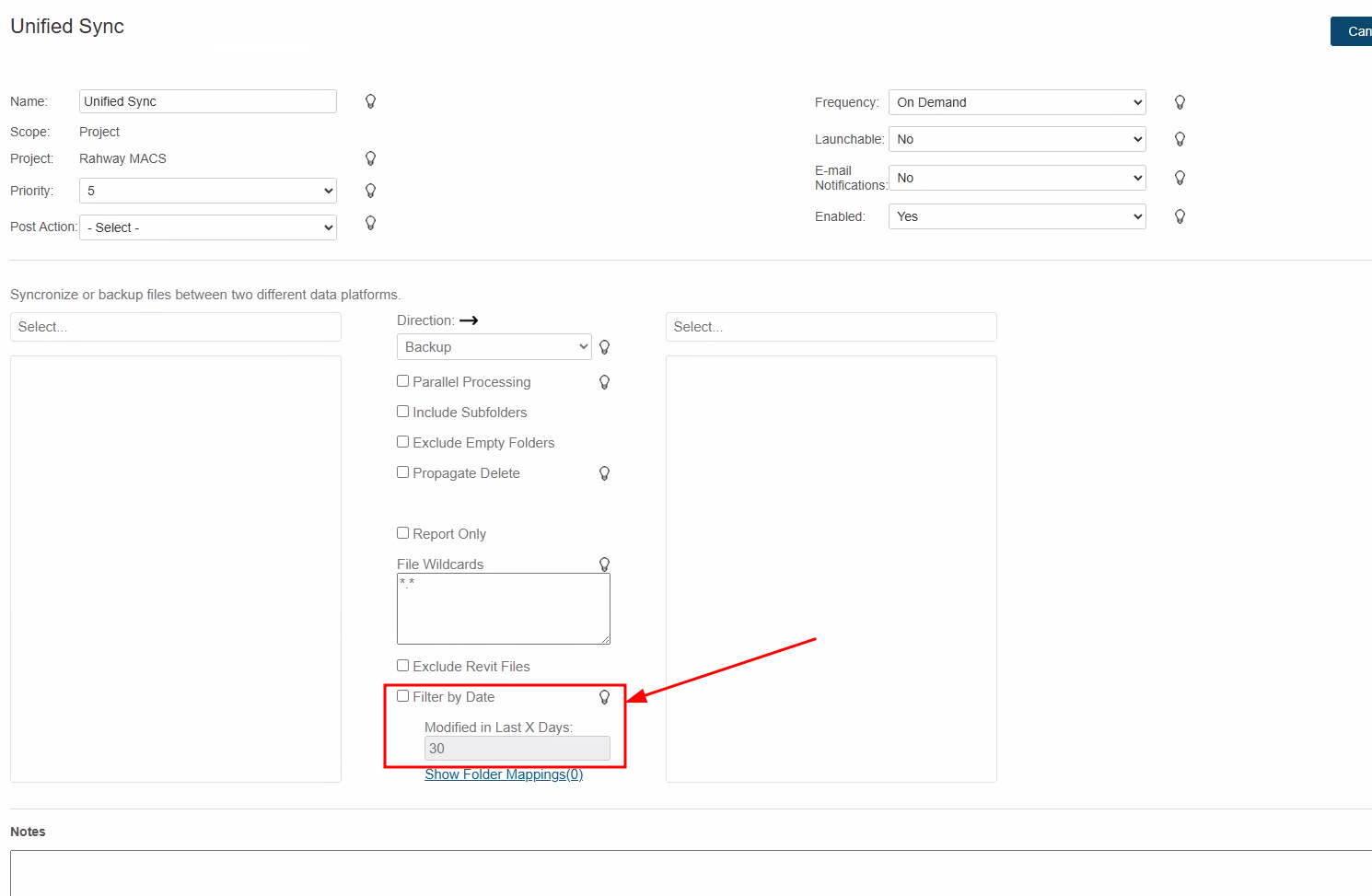Image resolution: width=1372 pixels, height=896 pixels.
Task: Click the lightbulb hint next to Launchable
Action: [1180, 139]
